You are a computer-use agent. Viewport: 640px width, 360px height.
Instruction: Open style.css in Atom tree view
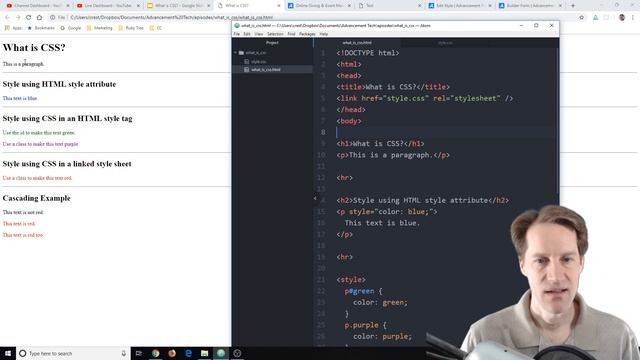click(x=258, y=62)
